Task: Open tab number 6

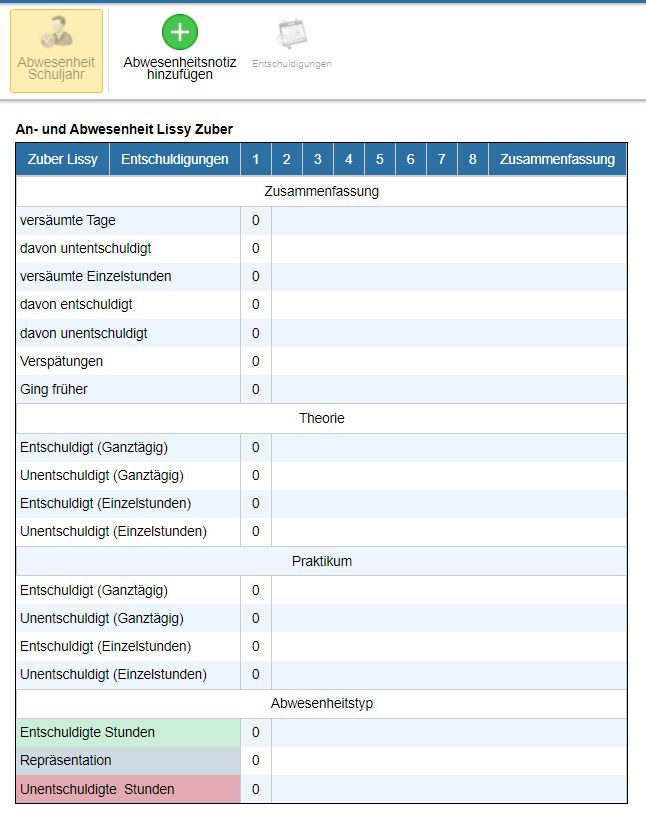Action: click(x=411, y=160)
